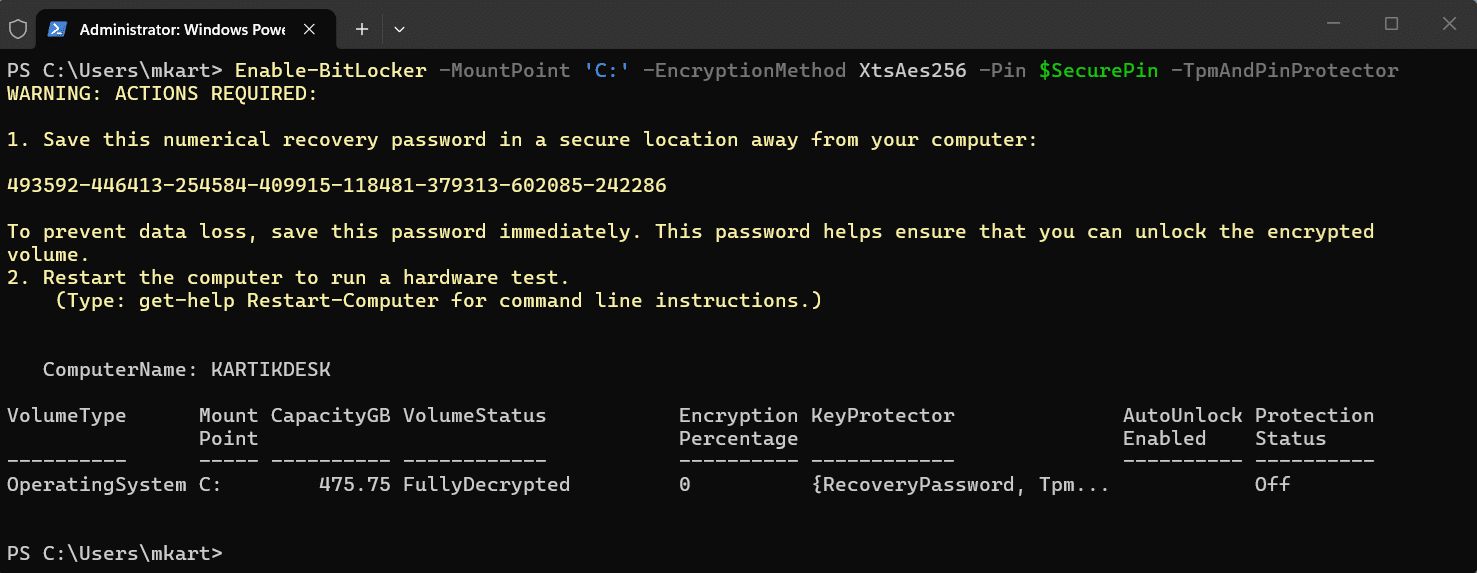
Task: Click the KARTIKDESK computer name
Action: coord(270,370)
